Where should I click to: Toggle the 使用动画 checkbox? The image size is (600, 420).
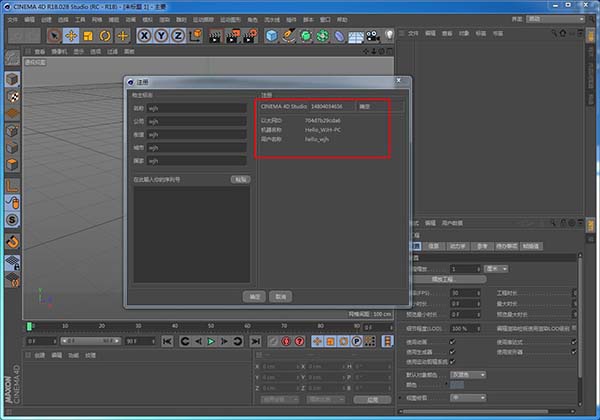tap(452, 342)
